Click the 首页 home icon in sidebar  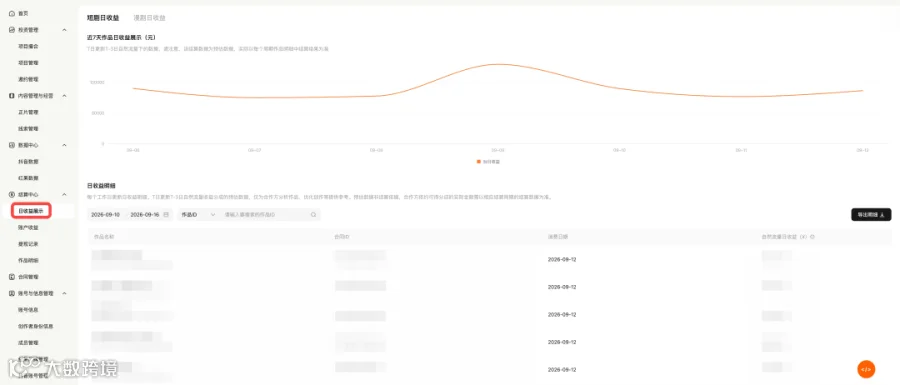[12, 13]
